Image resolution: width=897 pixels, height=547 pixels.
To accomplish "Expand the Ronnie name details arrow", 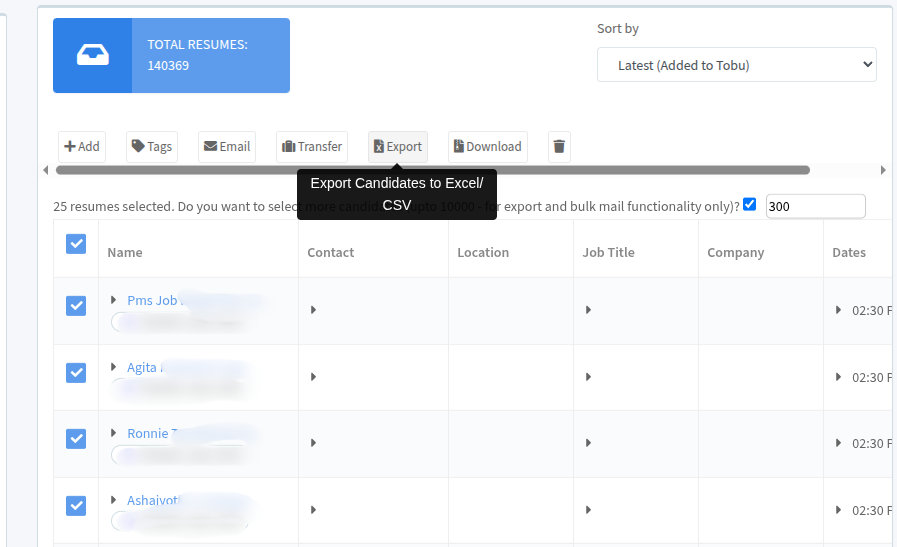I will coord(113,433).
